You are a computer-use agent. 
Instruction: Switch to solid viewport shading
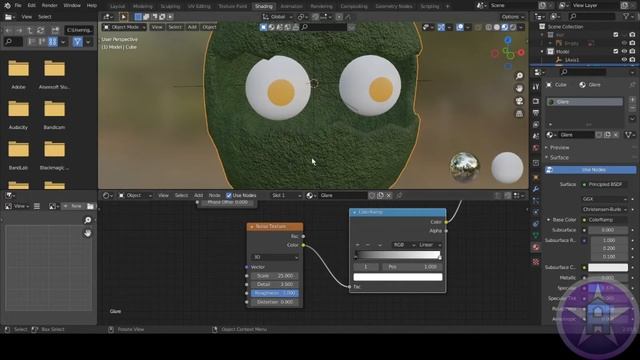[497, 27]
